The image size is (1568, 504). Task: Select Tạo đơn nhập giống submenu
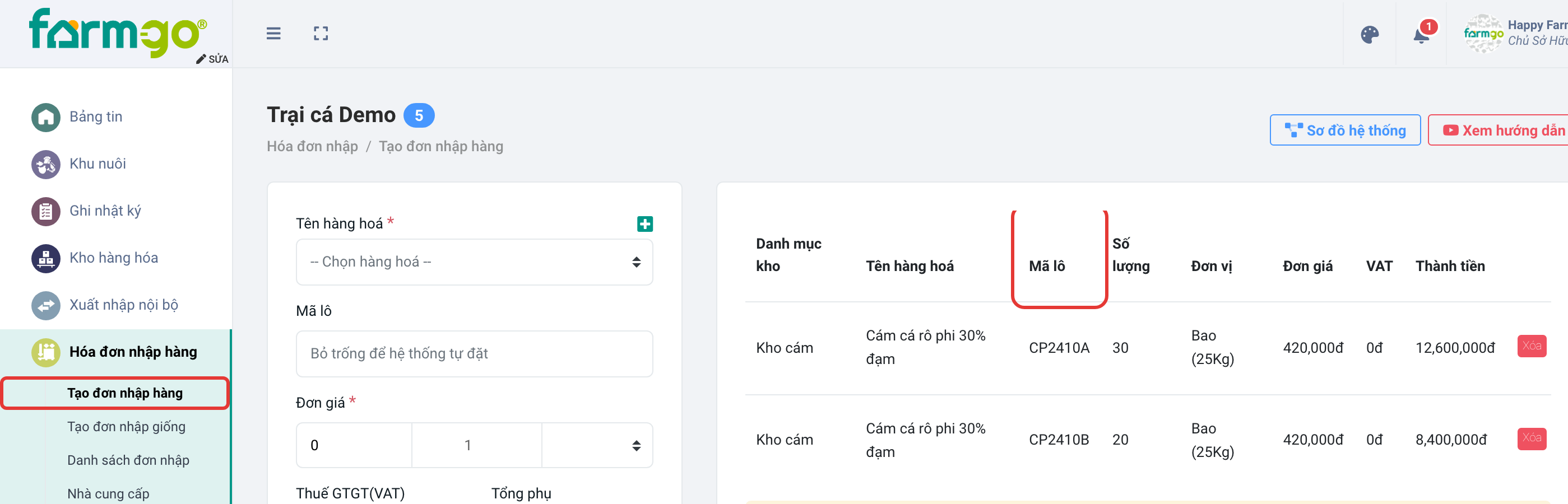point(126,427)
